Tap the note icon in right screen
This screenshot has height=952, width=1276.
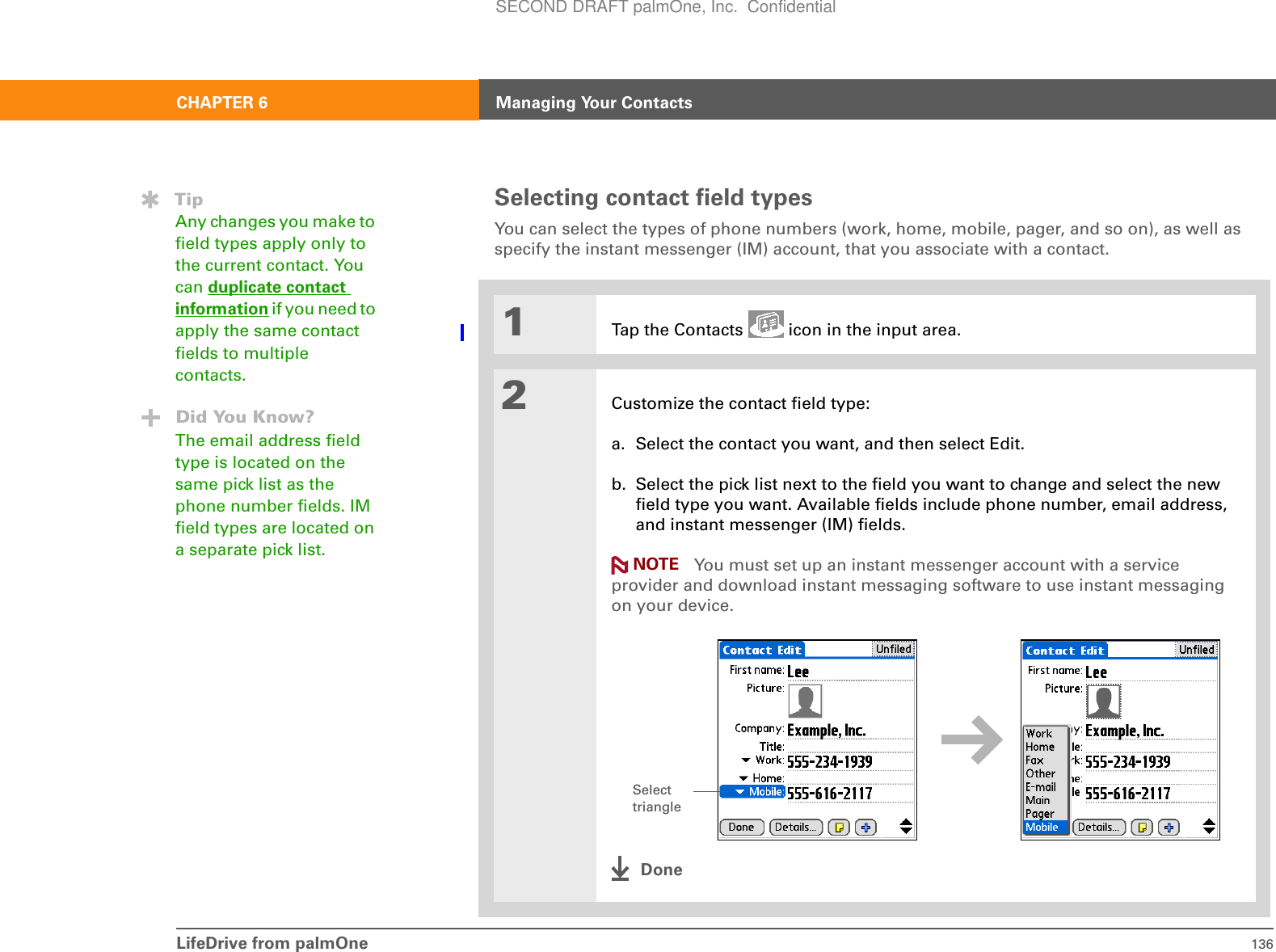1142,827
